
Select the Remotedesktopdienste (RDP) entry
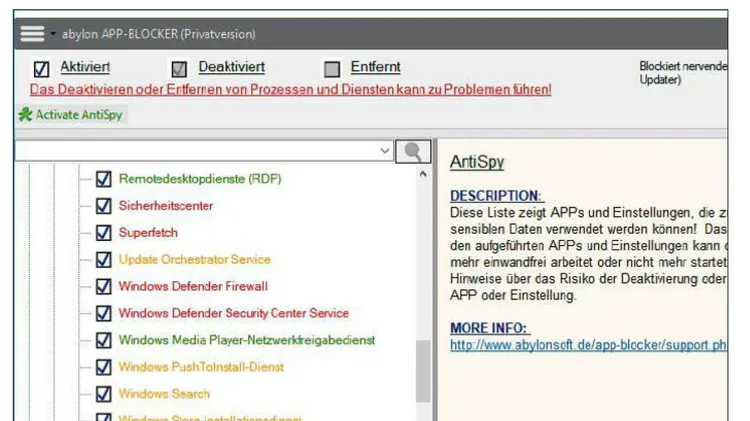(200, 179)
